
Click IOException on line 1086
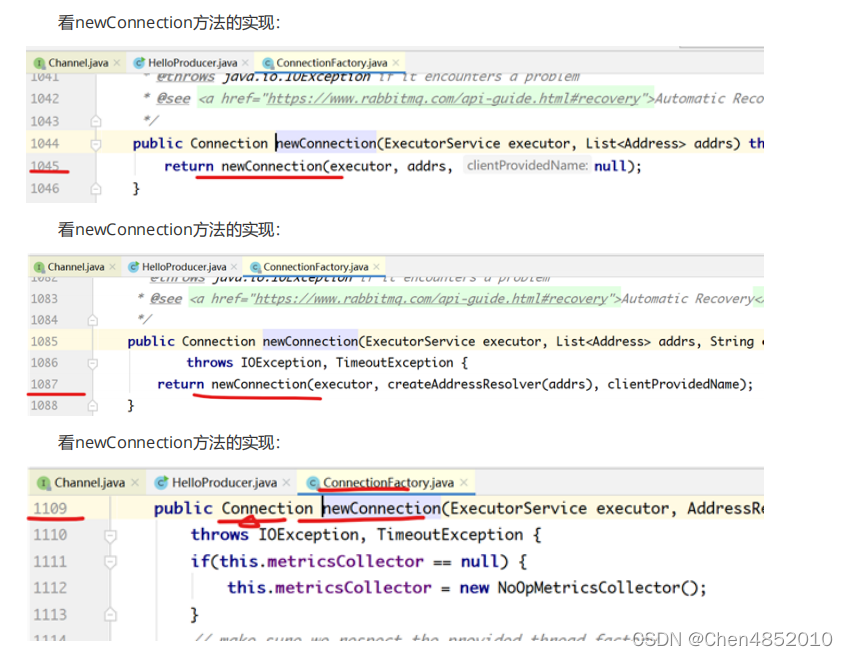281,362
